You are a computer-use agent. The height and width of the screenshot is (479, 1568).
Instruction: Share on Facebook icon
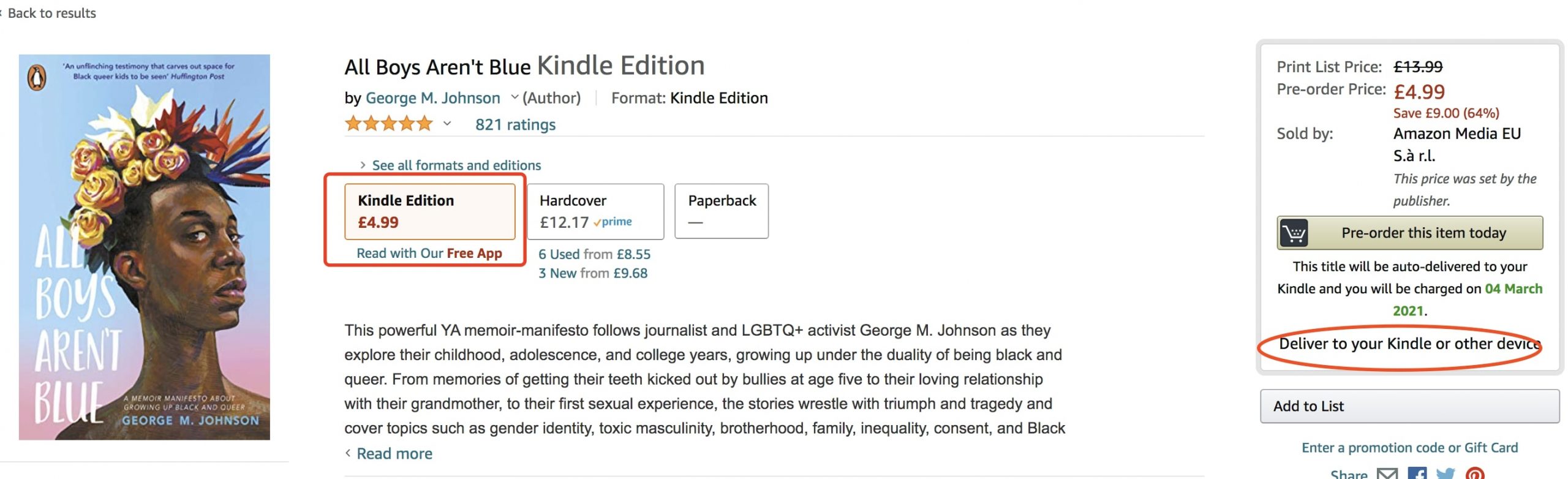(1417, 473)
